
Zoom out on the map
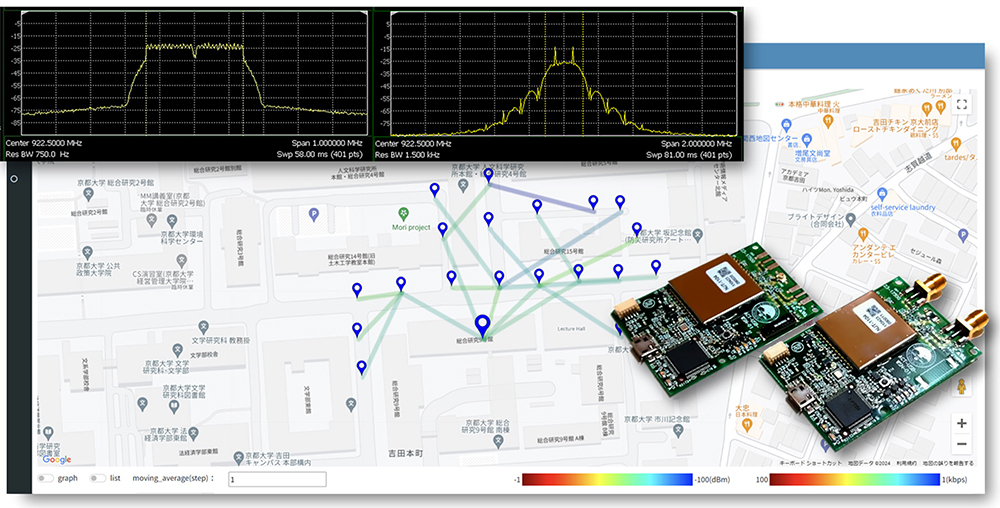pyautogui.click(x=961, y=444)
